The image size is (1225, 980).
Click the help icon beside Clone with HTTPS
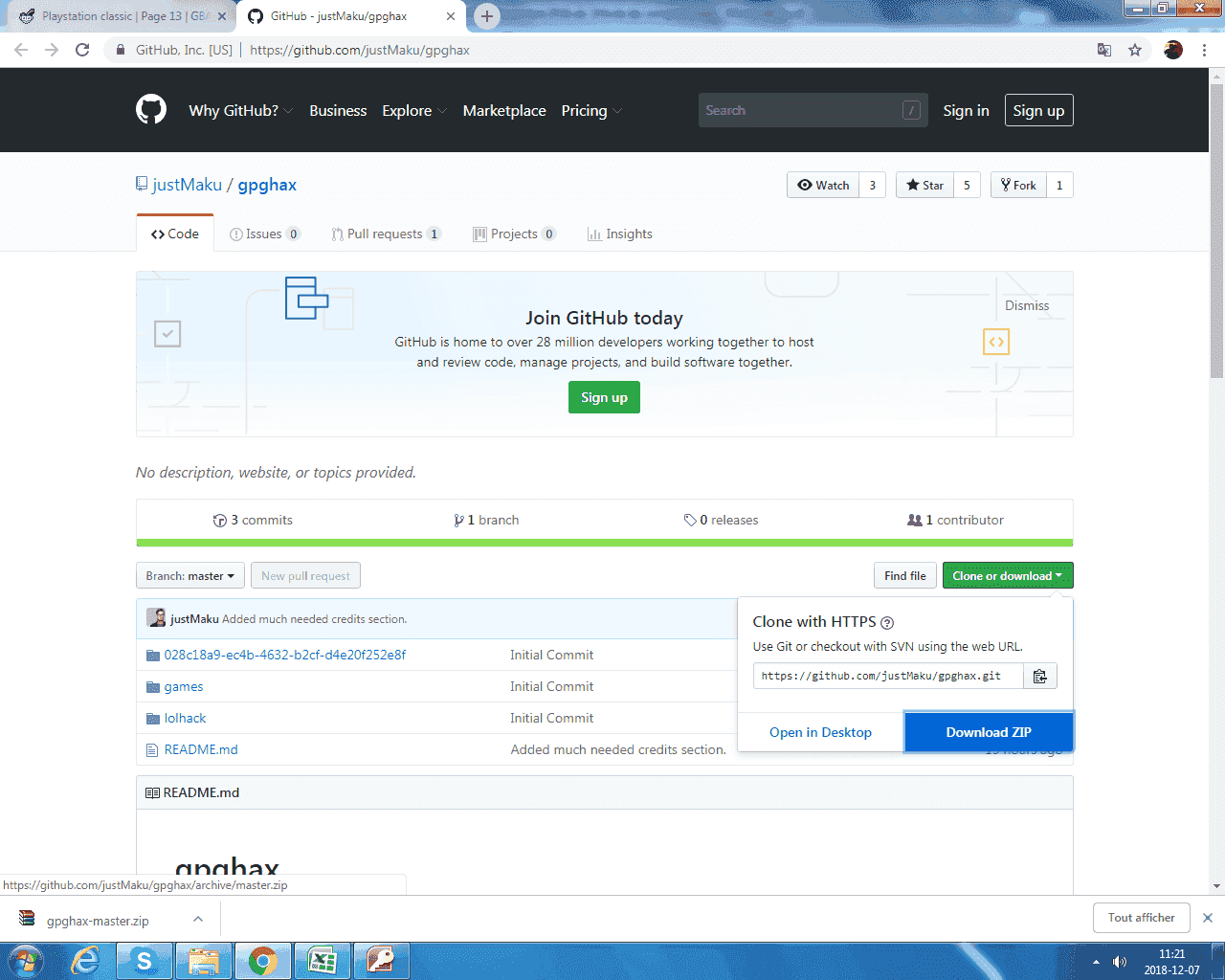887,622
